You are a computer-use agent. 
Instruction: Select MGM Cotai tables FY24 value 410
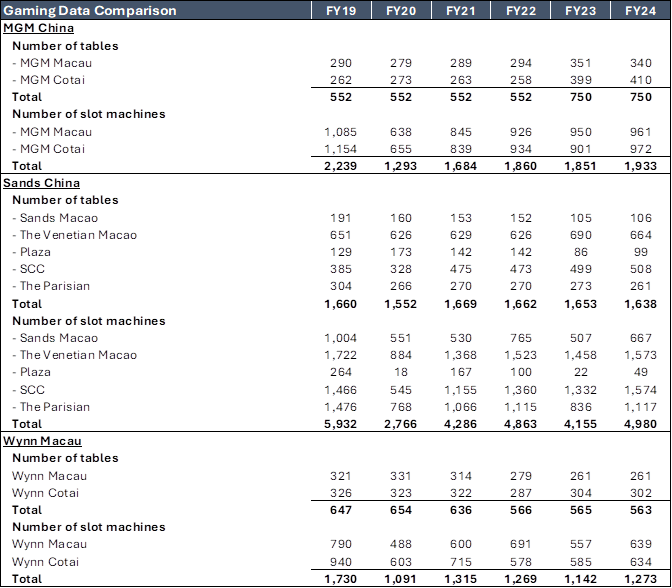click(641, 80)
